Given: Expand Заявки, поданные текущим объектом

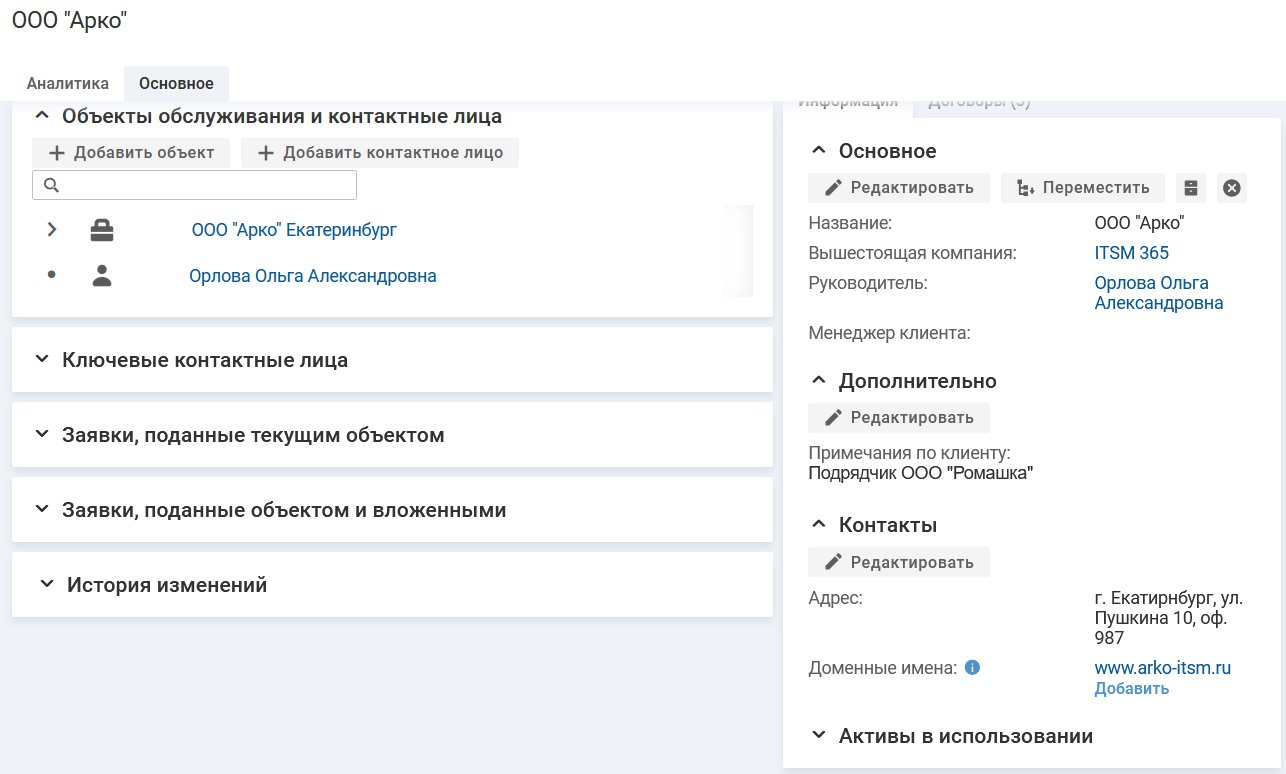Looking at the screenshot, I should click(42, 435).
